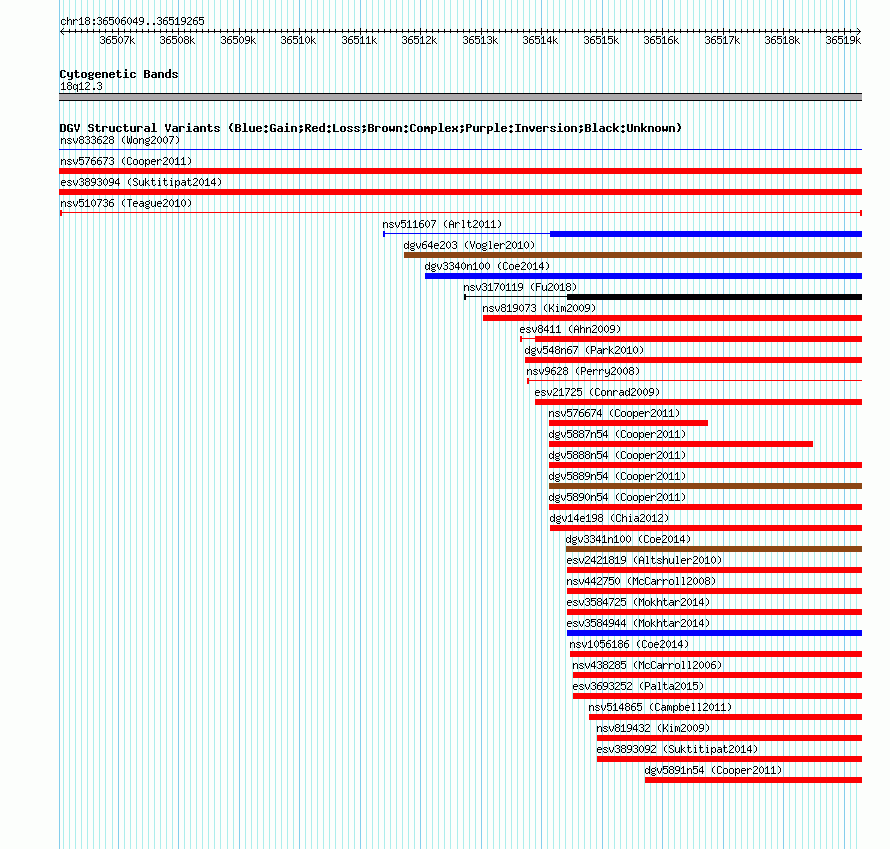Open nsv819073 (Kim2009) variant

(539, 308)
